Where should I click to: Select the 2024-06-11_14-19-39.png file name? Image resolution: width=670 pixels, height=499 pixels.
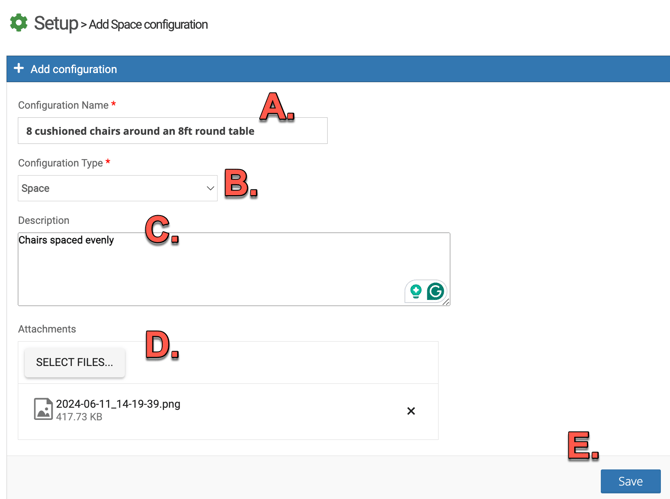[118, 404]
